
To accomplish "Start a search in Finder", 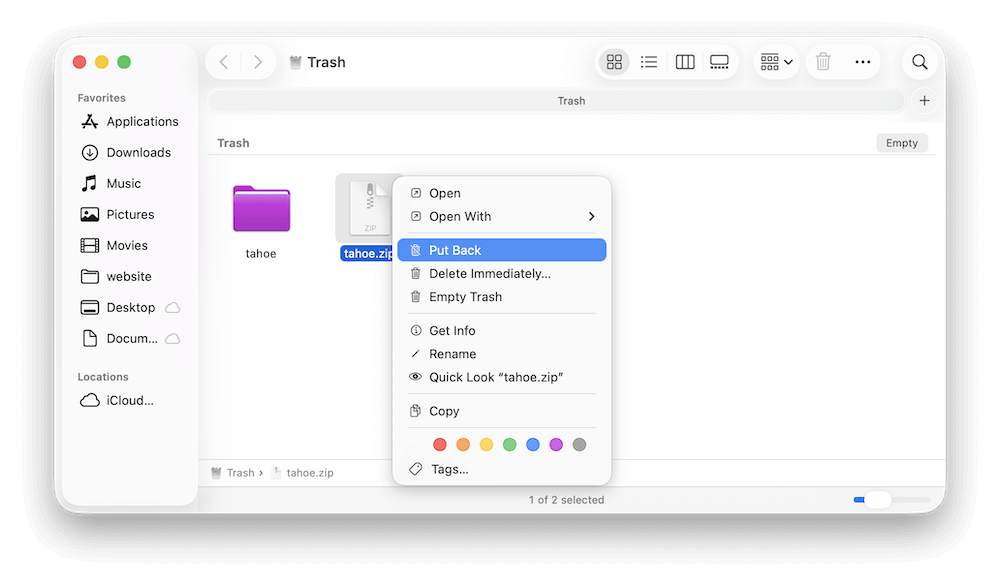I will (x=919, y=61).
